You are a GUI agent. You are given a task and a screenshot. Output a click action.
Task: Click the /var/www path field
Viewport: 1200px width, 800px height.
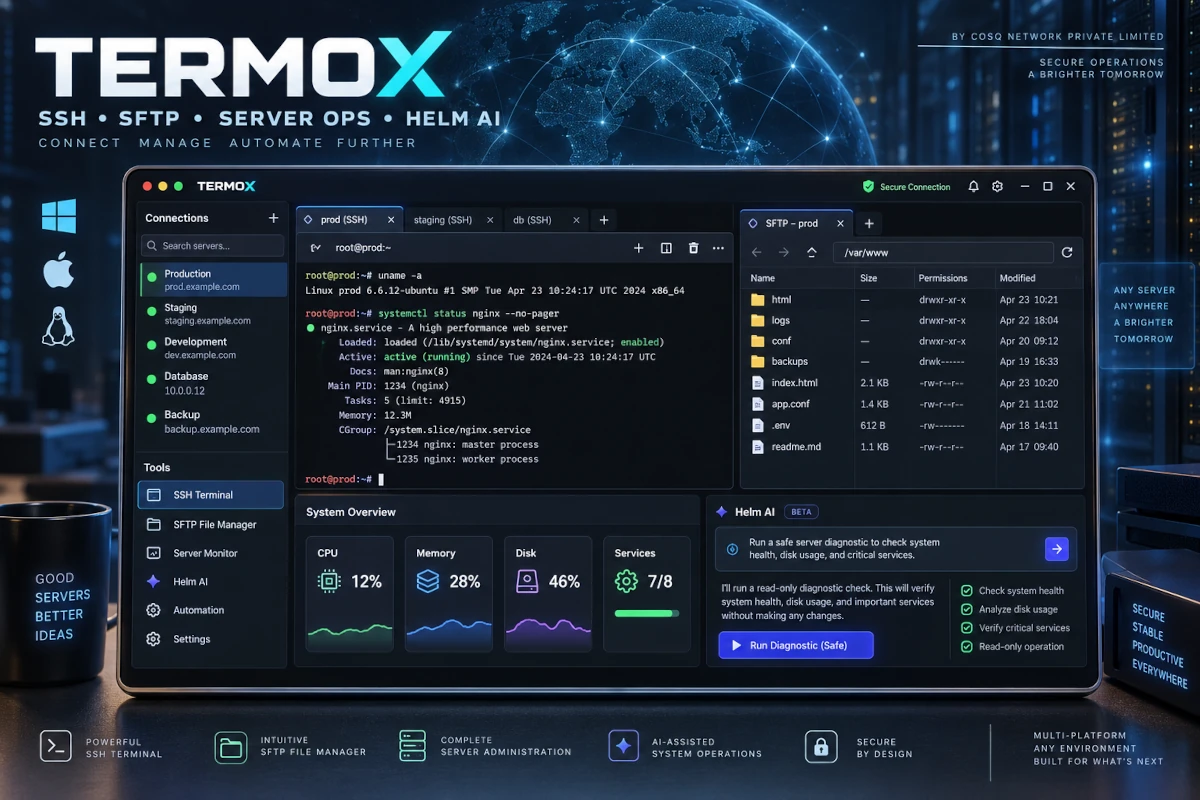click(x=943, y=253)
